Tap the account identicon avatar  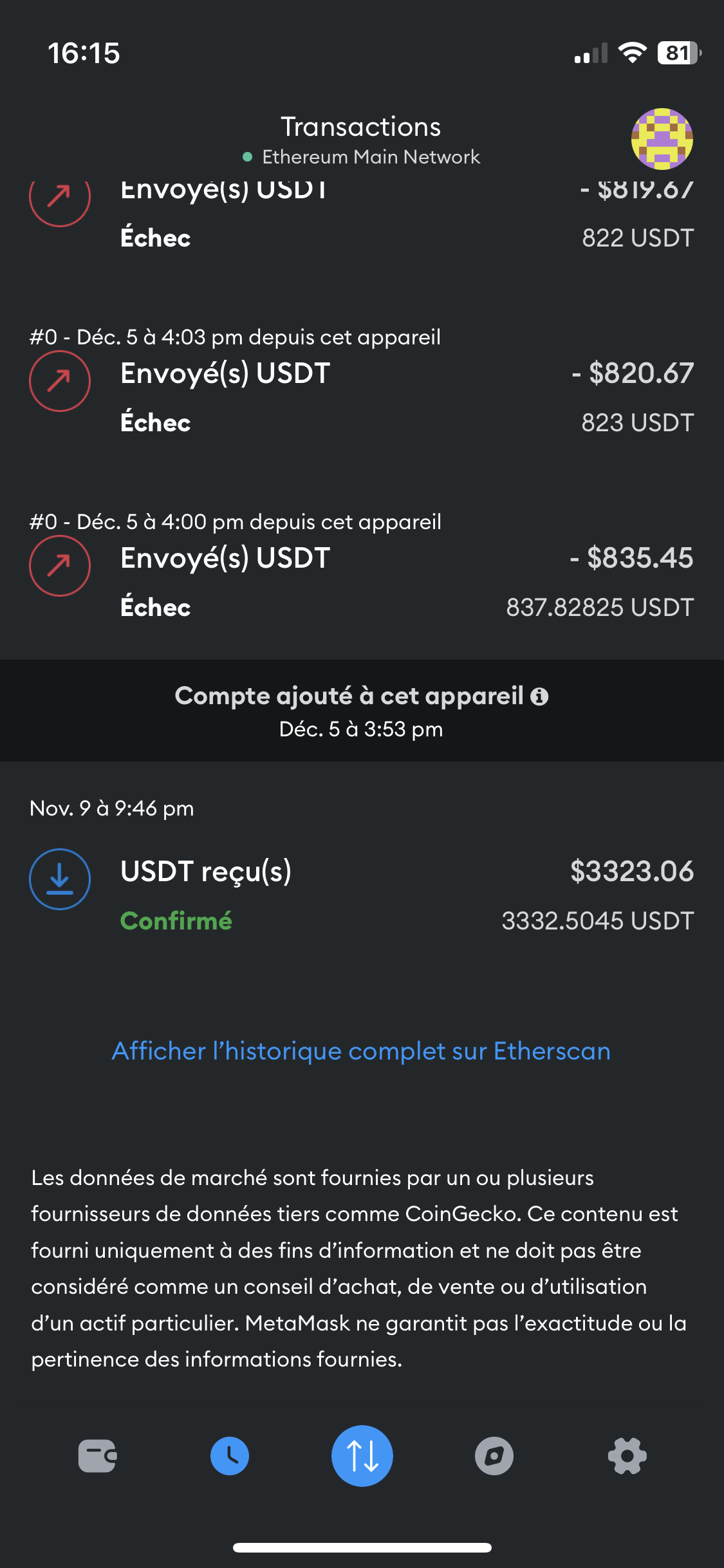(662, 138)
